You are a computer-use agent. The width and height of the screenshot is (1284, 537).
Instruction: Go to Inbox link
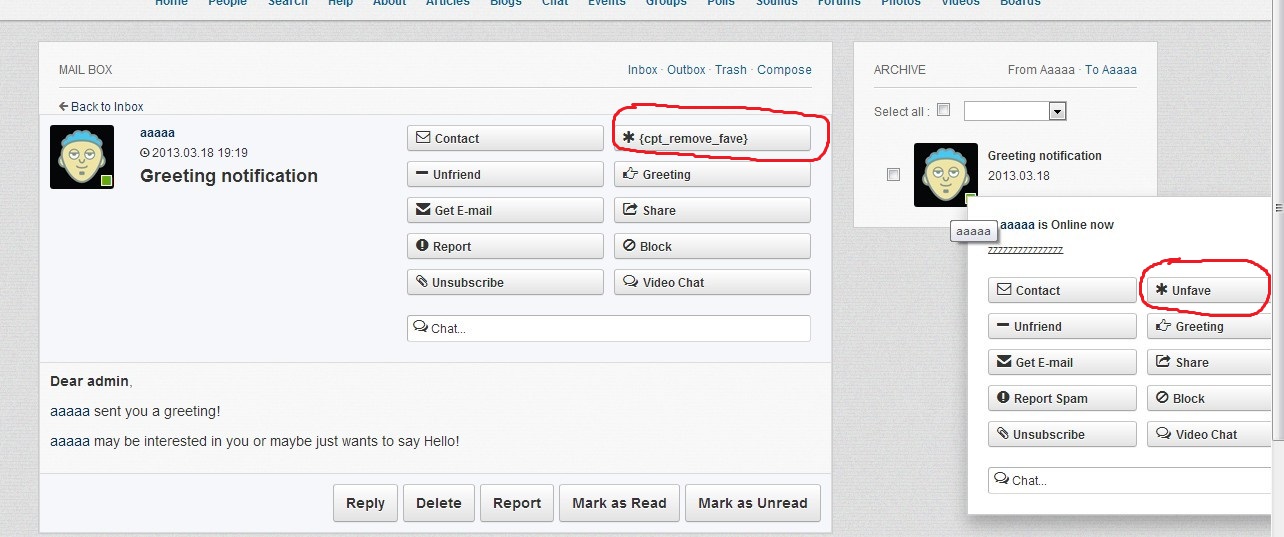tap(643, 70)
